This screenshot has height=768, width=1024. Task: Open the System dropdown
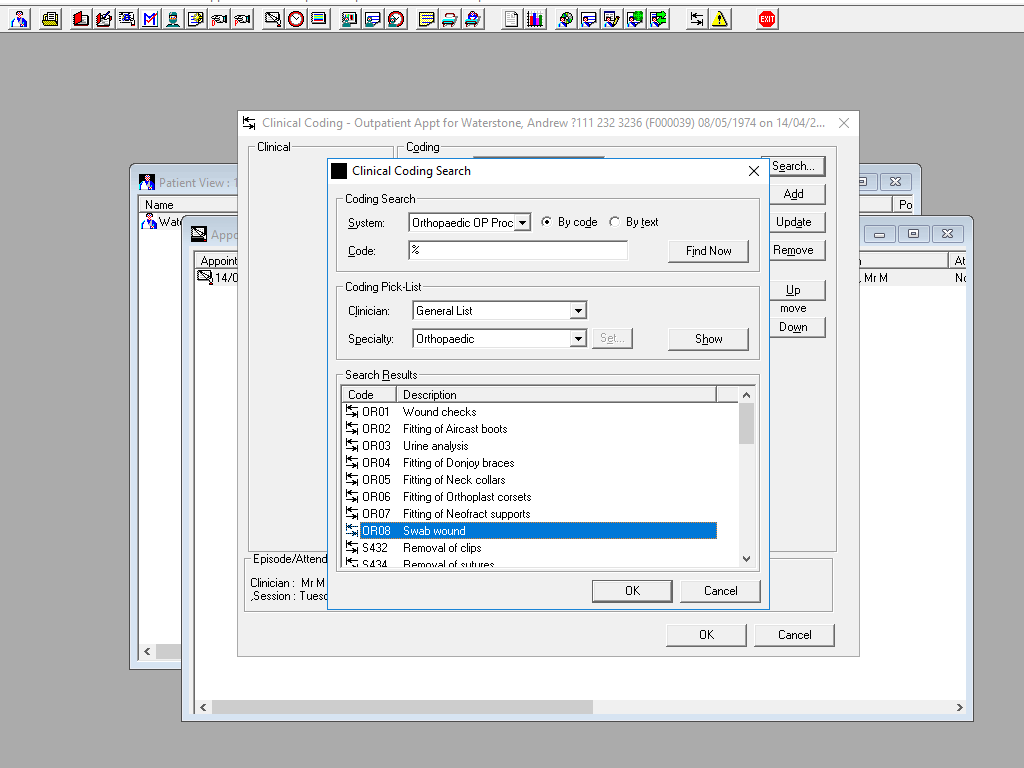coord(522,223)
